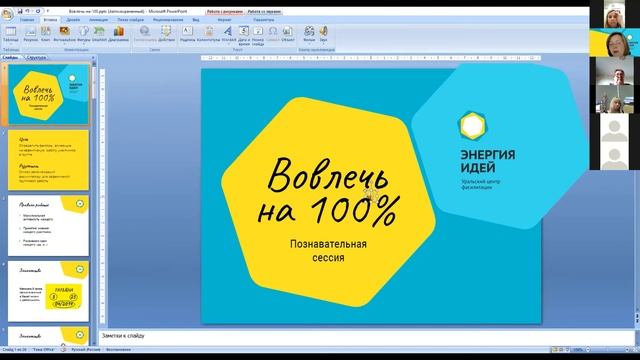Insert Дата и время into the slide
Viewport: 640px width, 360px height.
point(244,36)
